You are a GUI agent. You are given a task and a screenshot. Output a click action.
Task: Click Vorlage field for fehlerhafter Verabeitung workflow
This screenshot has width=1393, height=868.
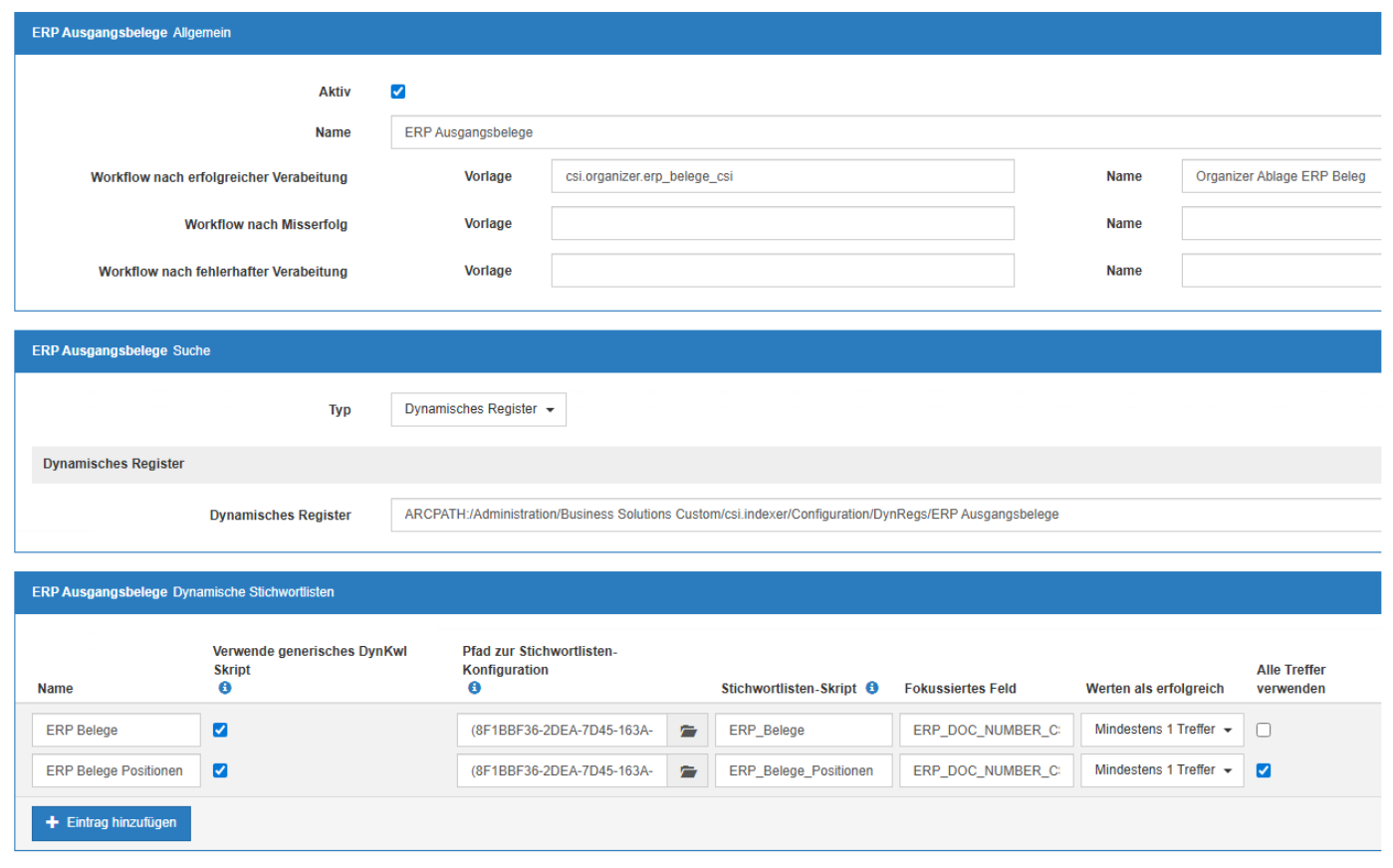point(783,271)
